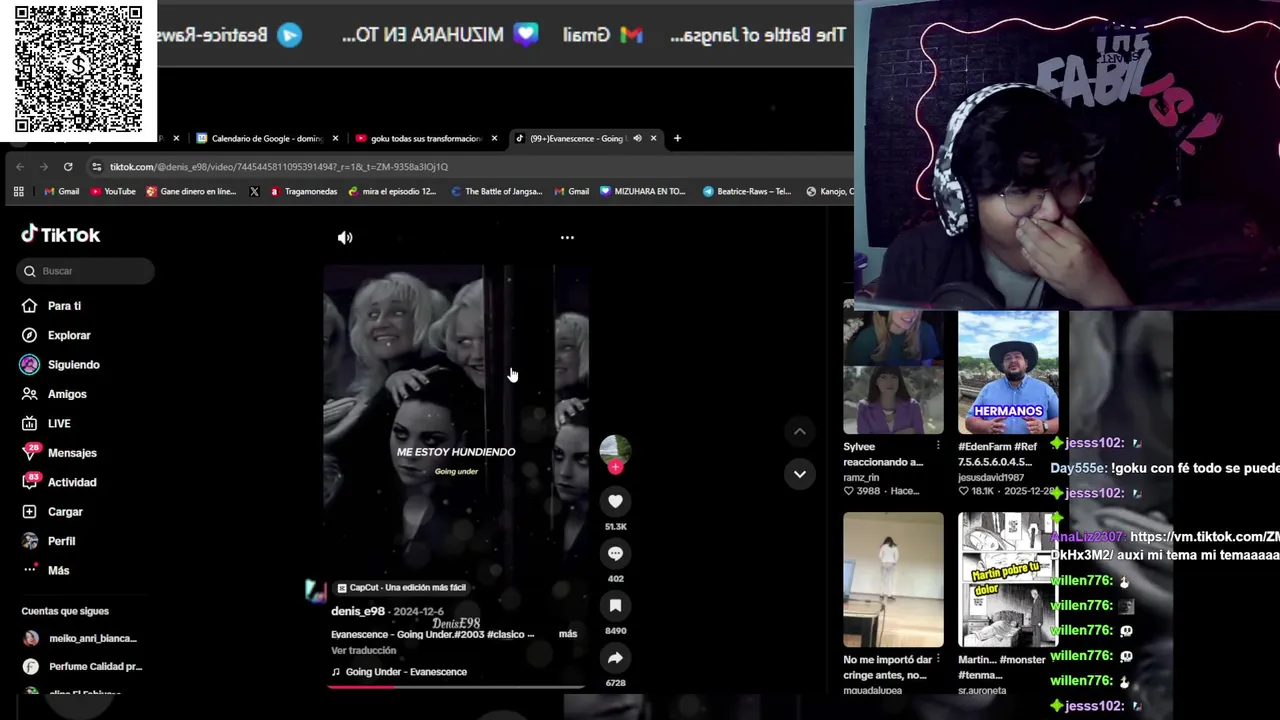The height and width of the screenshot is (720, 1280).
Task: Open The Battle of Jangsa bookmark
Action: click(496, 191)
